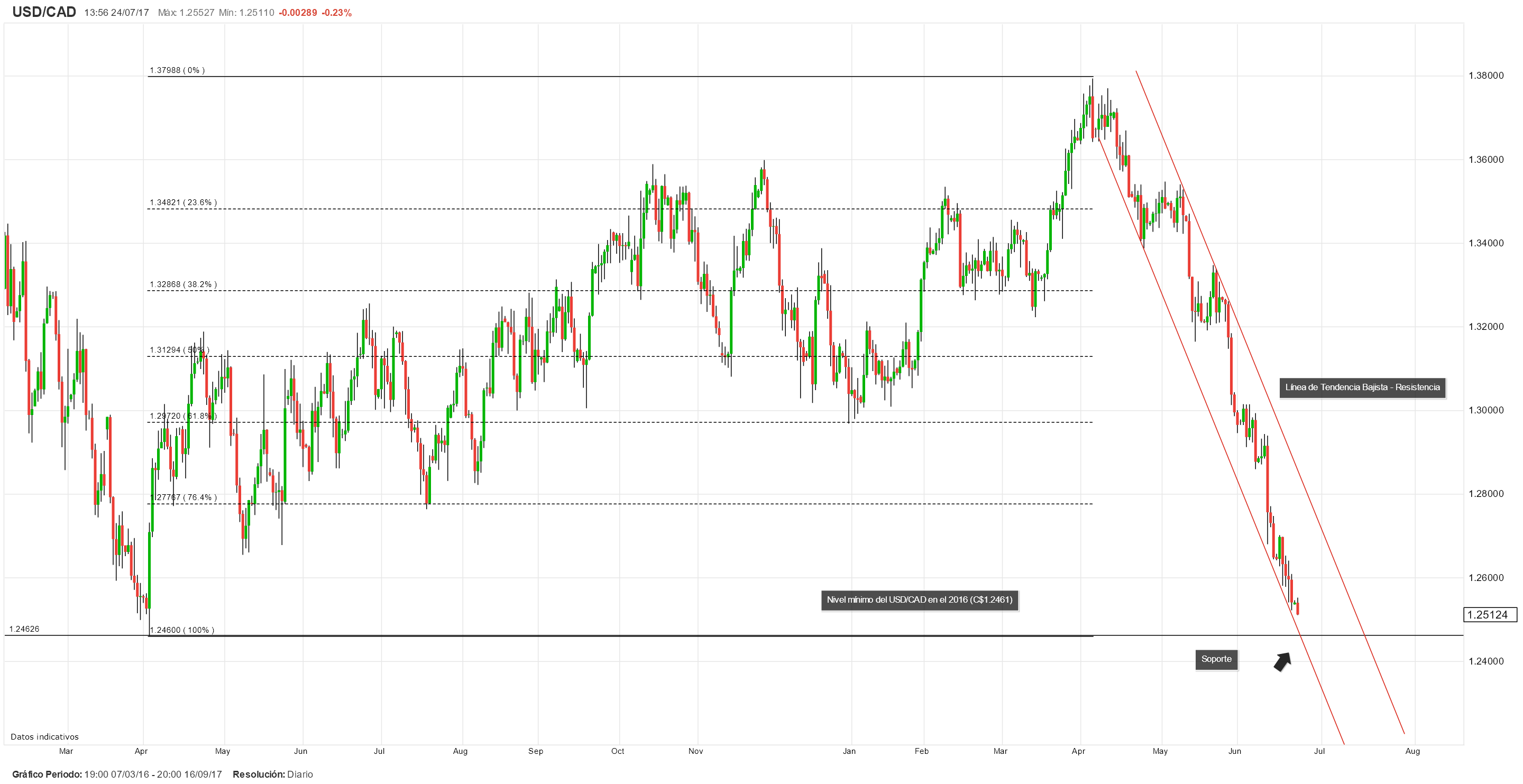1523x784 pixels.
Task: Click the current price tag 1.25124
Action: point(1490,615)
